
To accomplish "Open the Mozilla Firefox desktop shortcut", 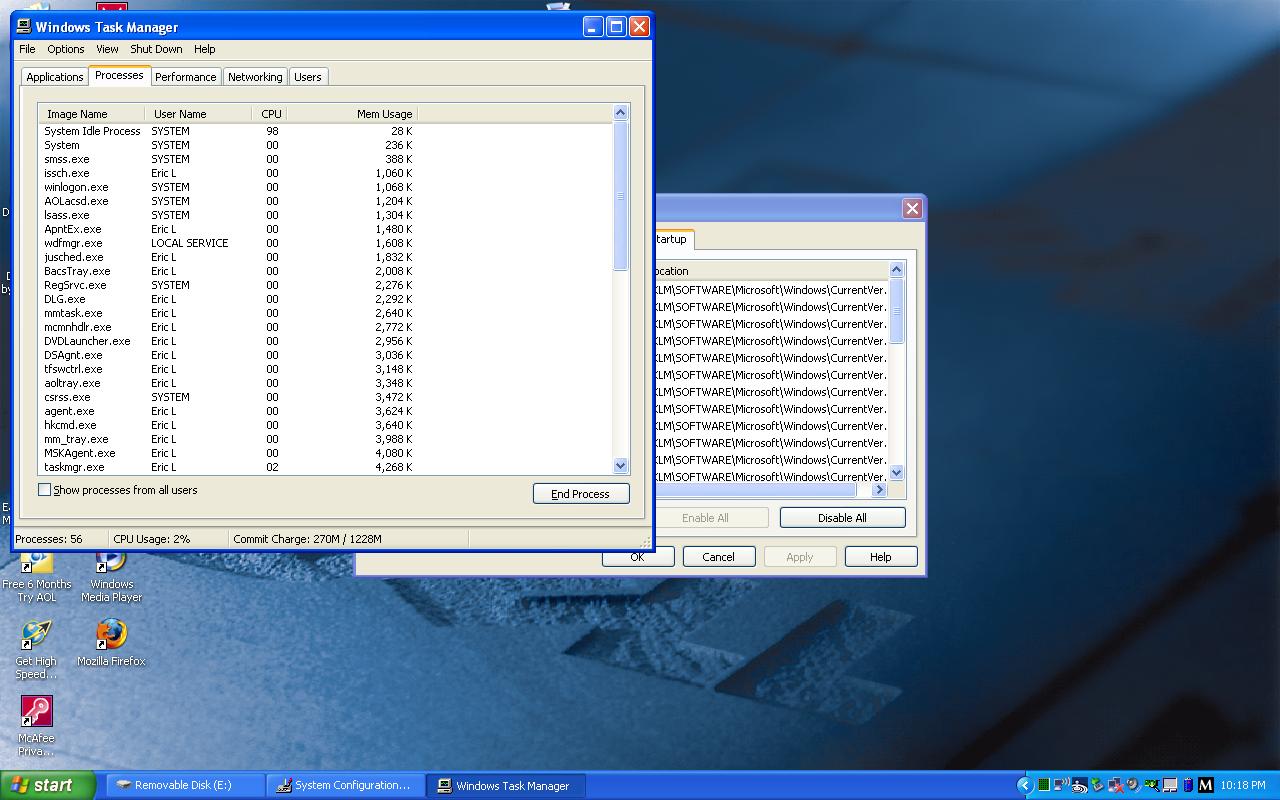I will [111, 643].
